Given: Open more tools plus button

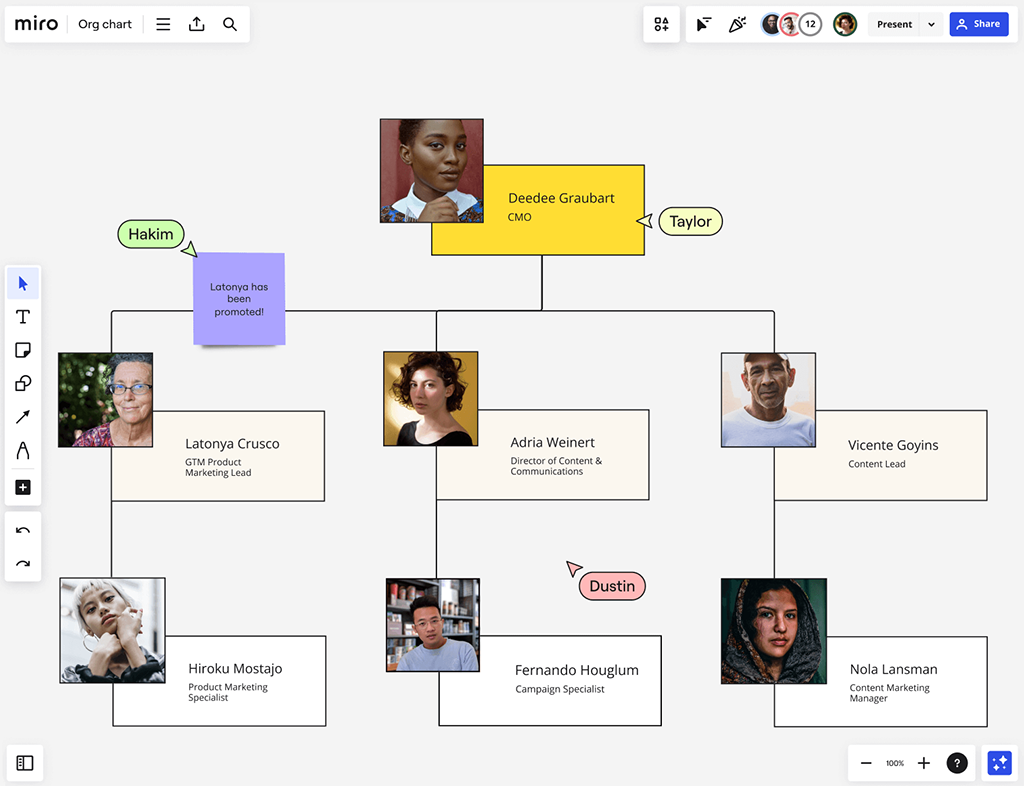Looking at the screenshot, I should coord(23,487).
